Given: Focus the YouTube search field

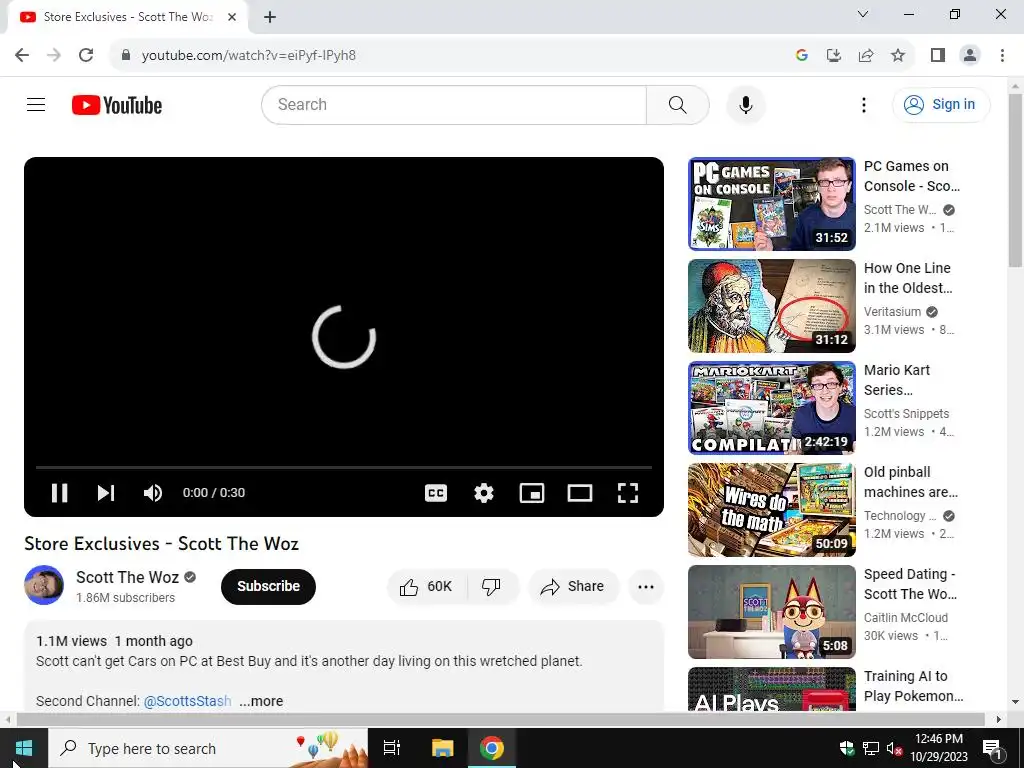Looking at the screenshot, I should [454, 104].
